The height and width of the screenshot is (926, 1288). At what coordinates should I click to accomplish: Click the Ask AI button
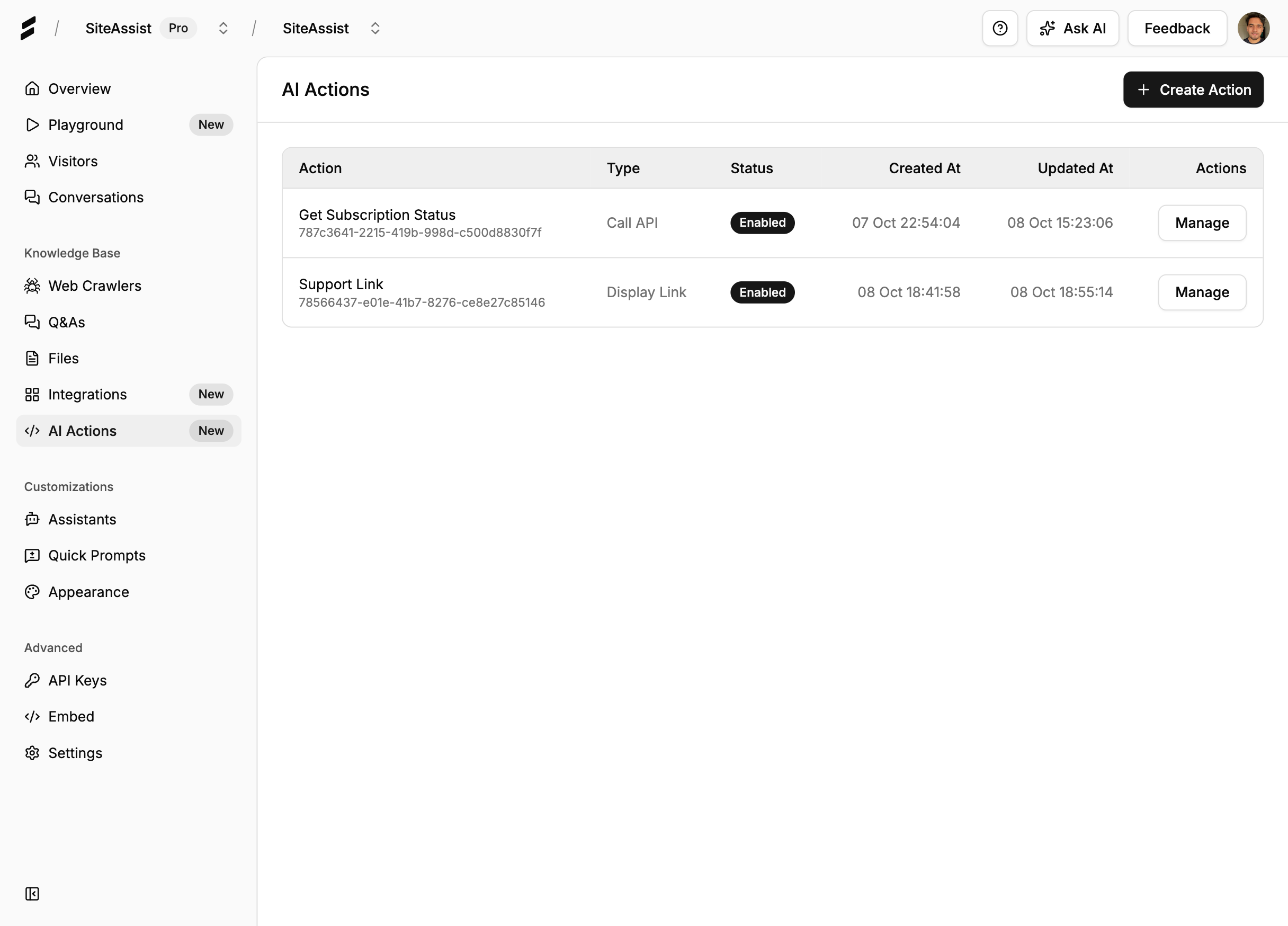[x=1072, y=29]
